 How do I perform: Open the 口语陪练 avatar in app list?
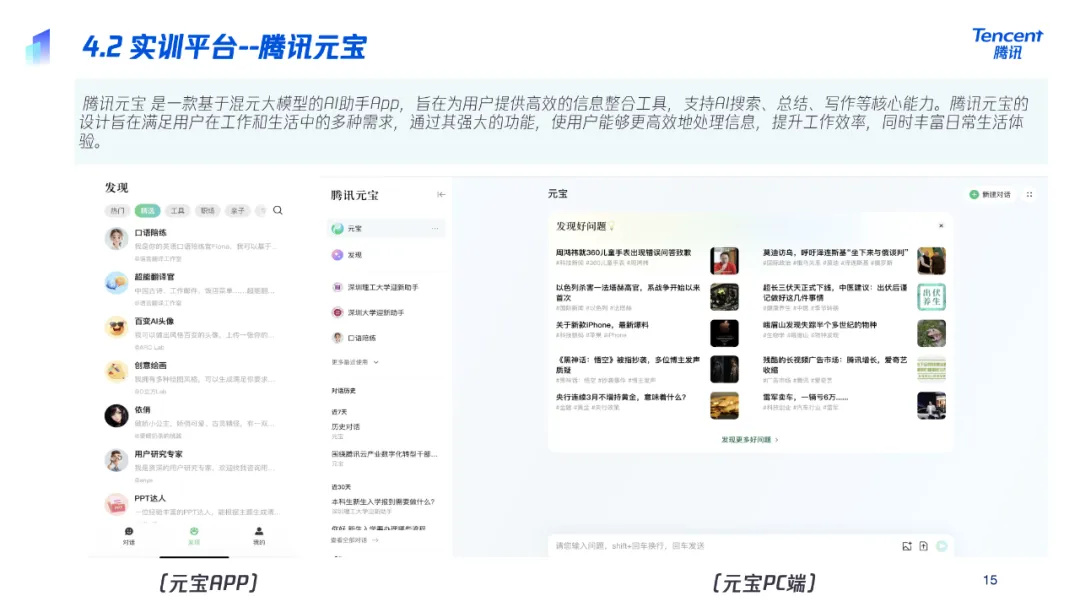pos(116,239)
